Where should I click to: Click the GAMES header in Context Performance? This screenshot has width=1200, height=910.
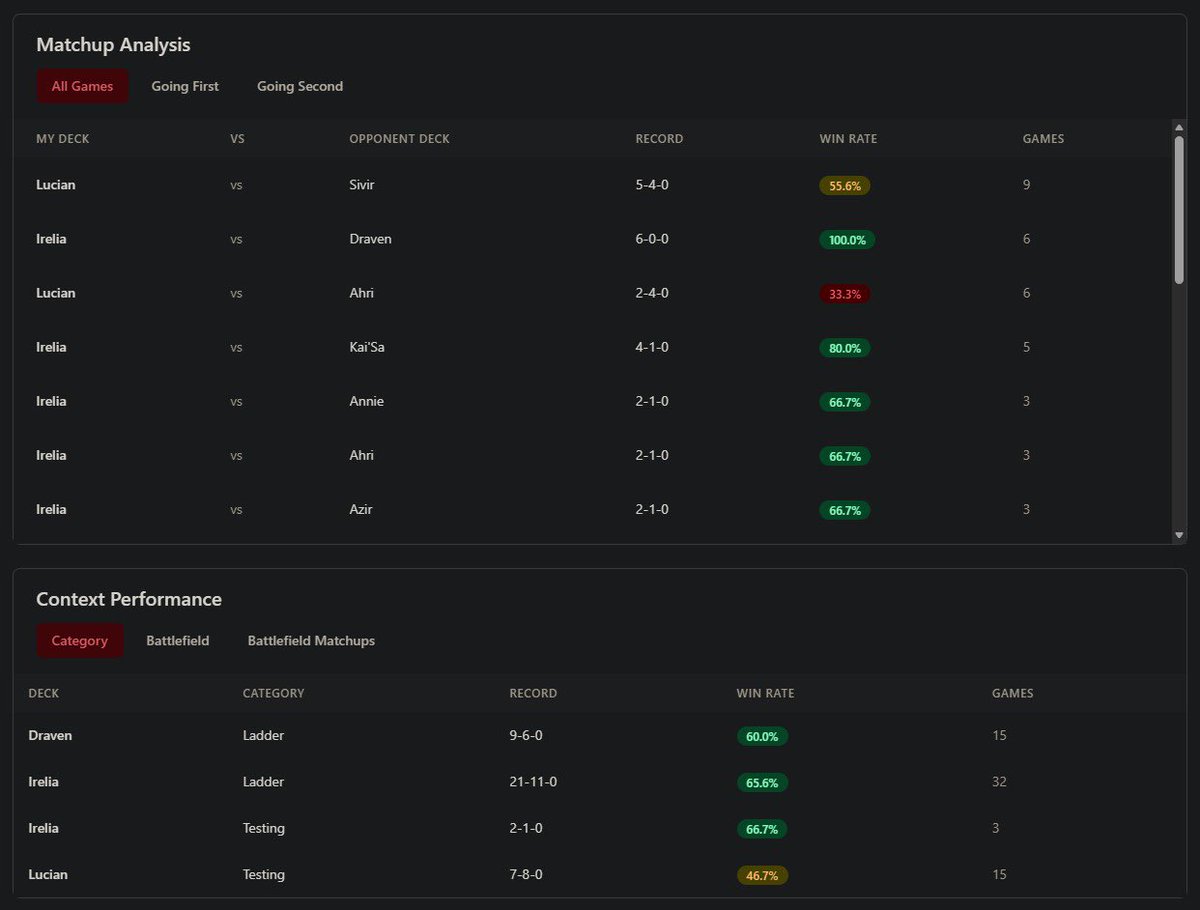click(1012, 693)
